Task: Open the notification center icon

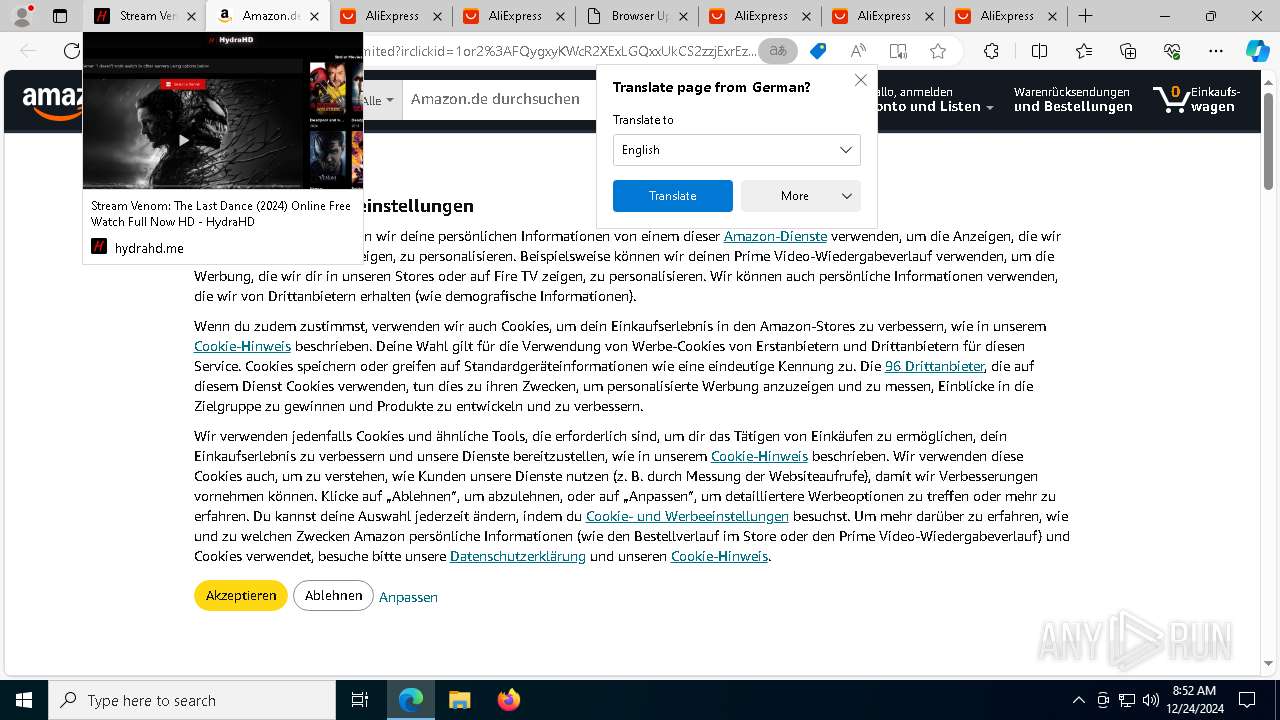Action: pos(1247,700)
